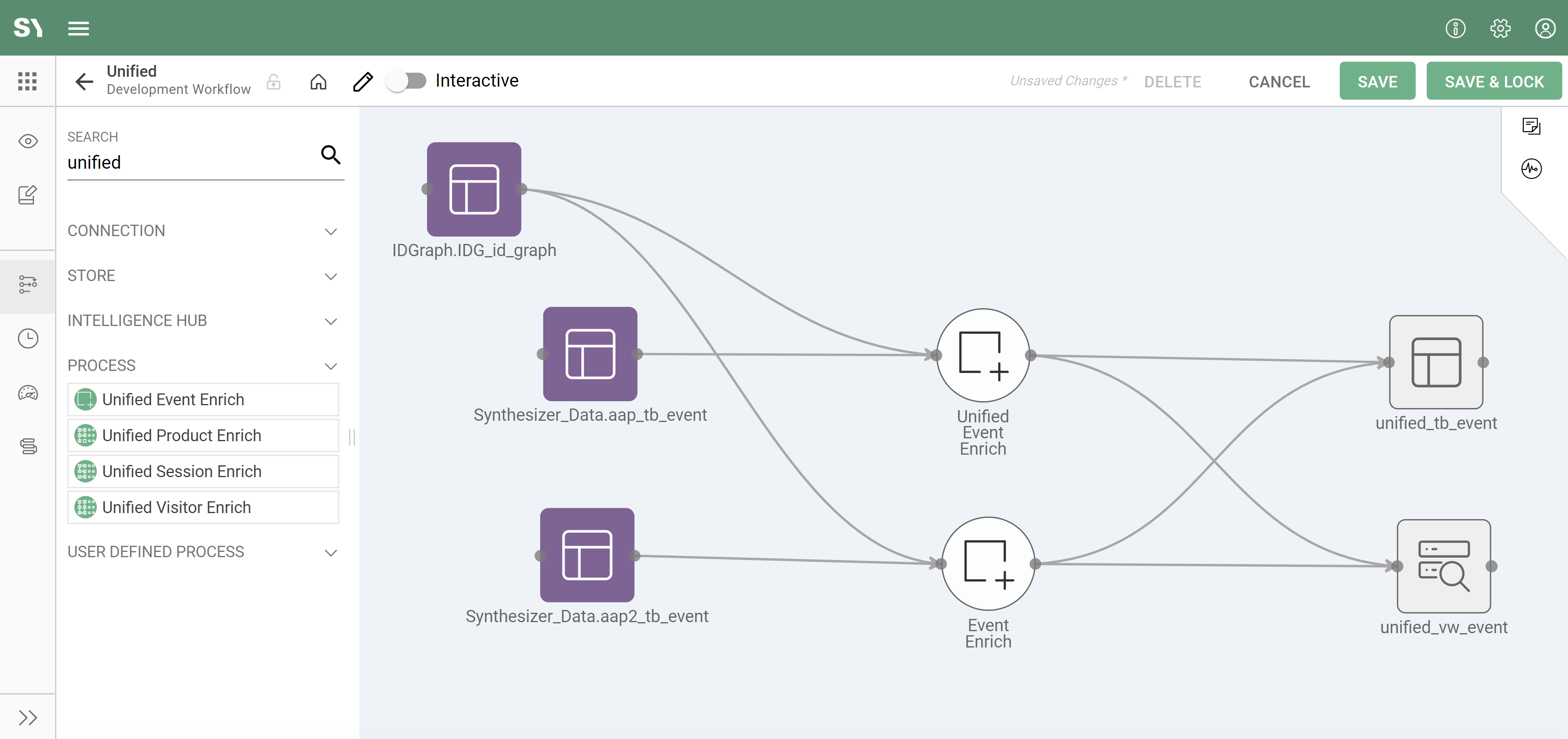Click the unlock padlock icon
This screenshot has width=1568, height=739.
pos(274,82)
